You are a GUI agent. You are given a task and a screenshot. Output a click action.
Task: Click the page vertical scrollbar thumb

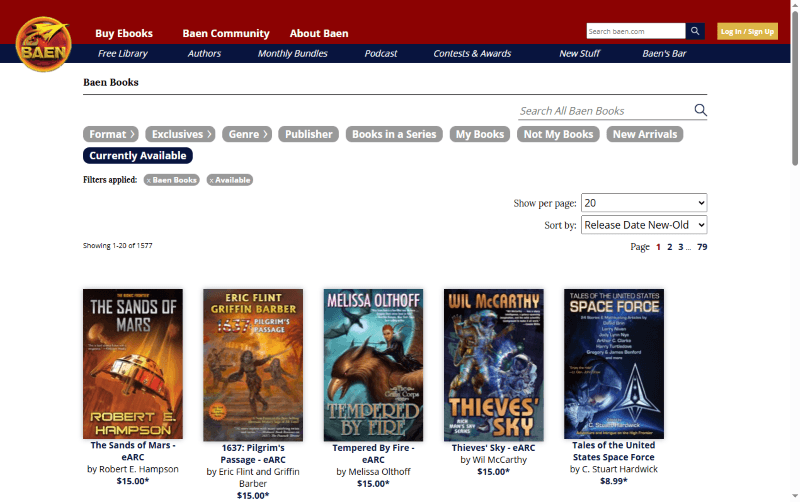tap(795, 87)
